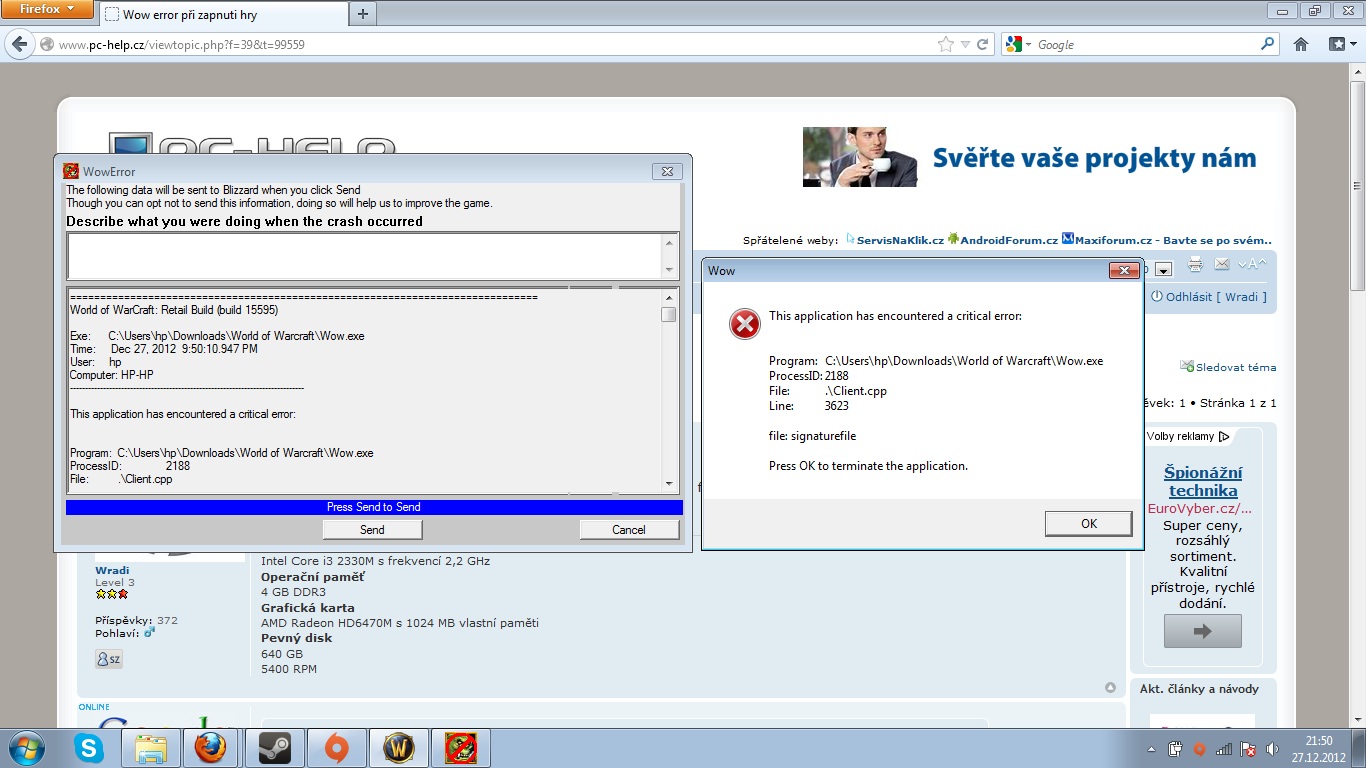Bookmark the page with the star icon
The height and width of the screenshot is (768, 1366).
[946, 44]
